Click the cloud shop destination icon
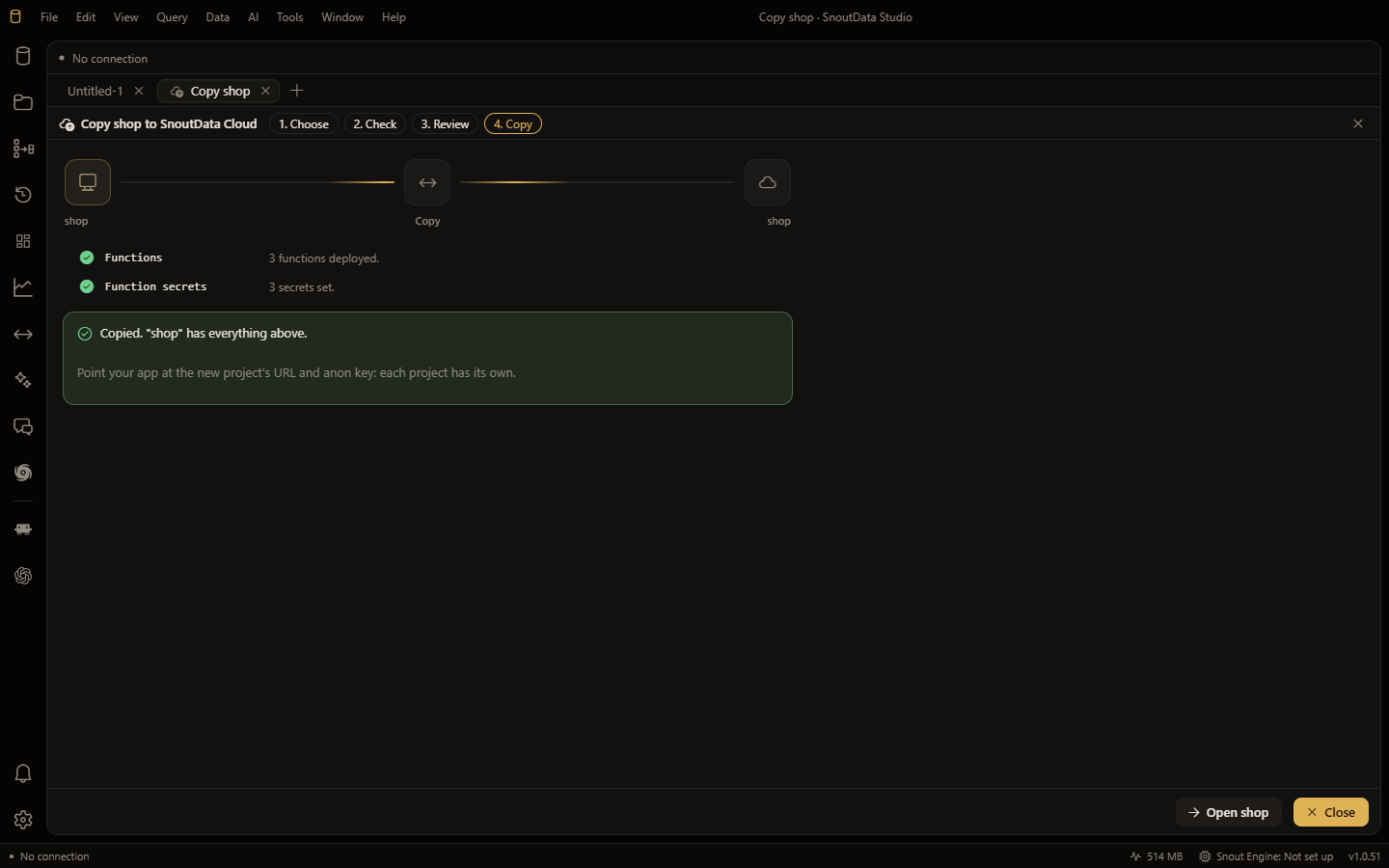Viewport: 1389px width, 868px height. coord(768,182)
